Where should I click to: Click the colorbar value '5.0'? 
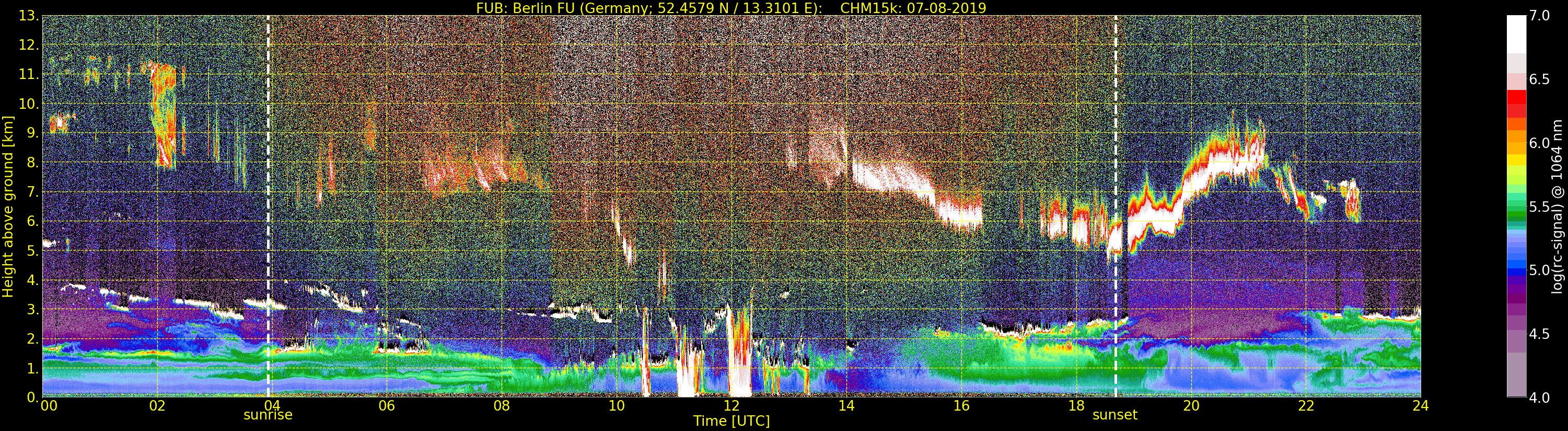point(1539,270)
